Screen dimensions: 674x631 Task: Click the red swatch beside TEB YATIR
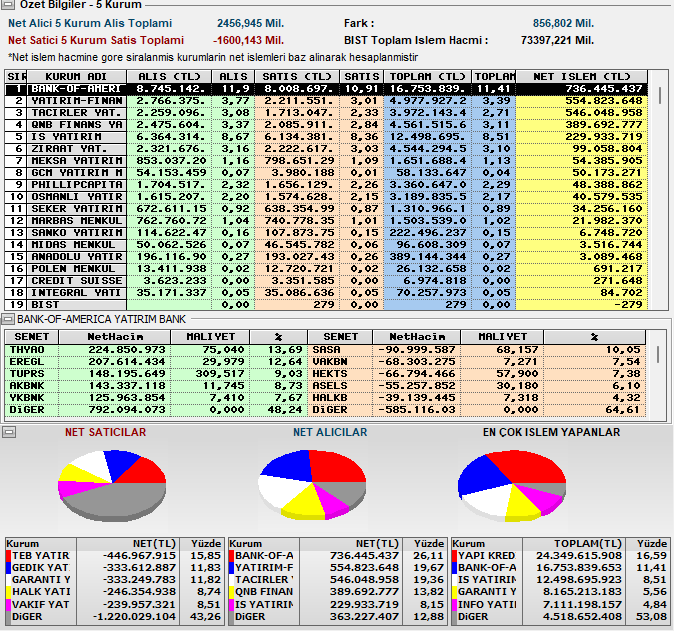[8, 556]
